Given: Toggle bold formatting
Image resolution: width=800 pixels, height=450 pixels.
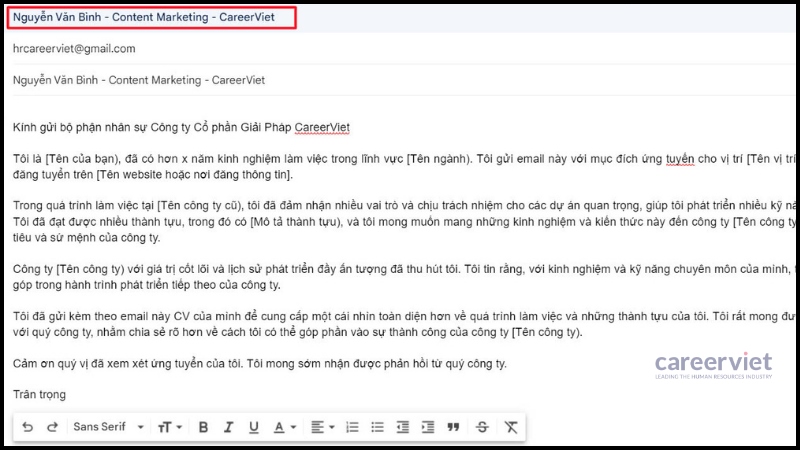Looking at the screenshot, I should 203,427.
